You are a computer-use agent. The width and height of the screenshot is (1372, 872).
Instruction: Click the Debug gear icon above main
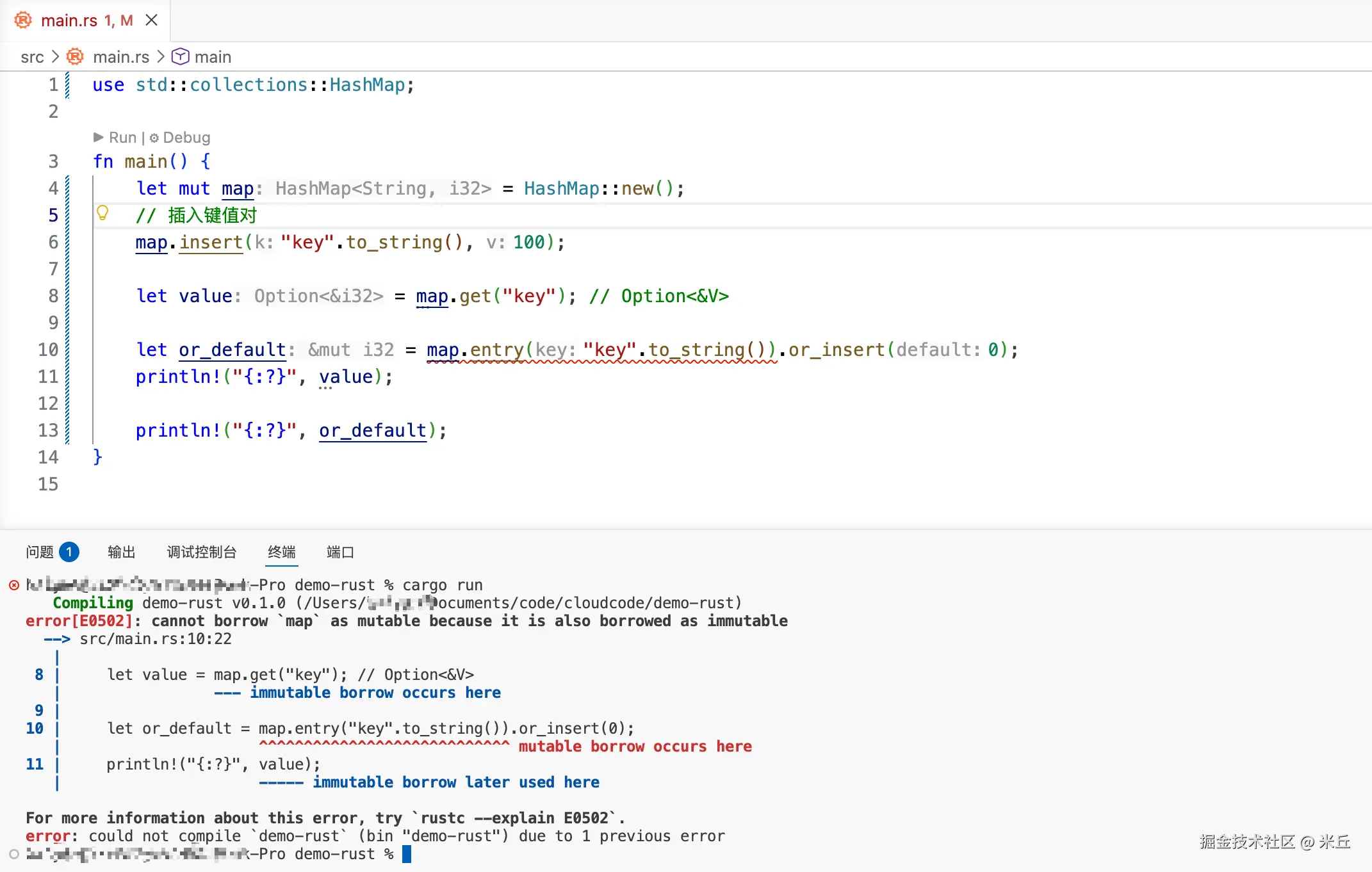154,138
